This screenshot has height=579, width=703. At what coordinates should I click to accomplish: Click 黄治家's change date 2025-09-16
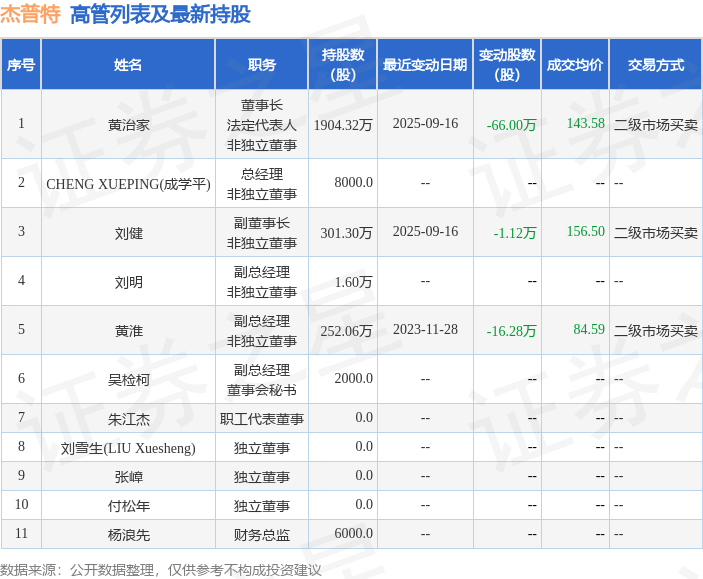click(x=425, y=123)
